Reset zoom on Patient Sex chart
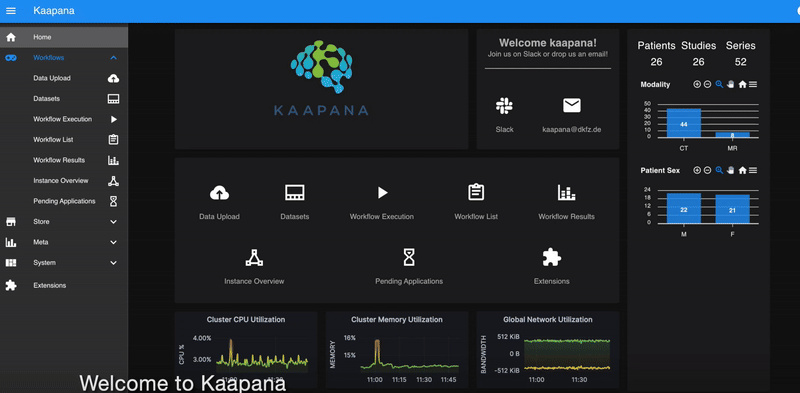The width and height of the screenshot is (800, 393). click(x=742, y=170)
